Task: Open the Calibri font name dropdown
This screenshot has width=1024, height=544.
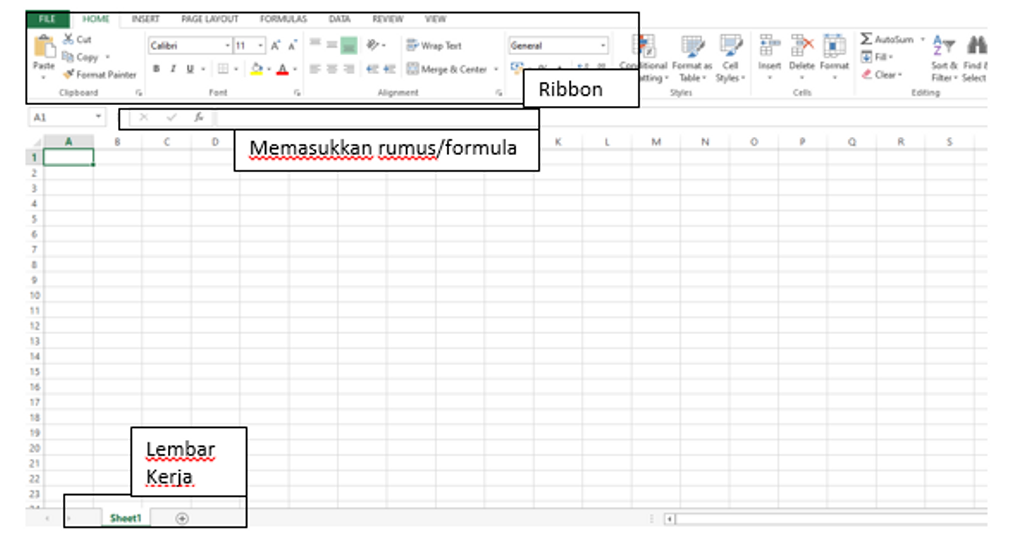Action: (226, 46)
